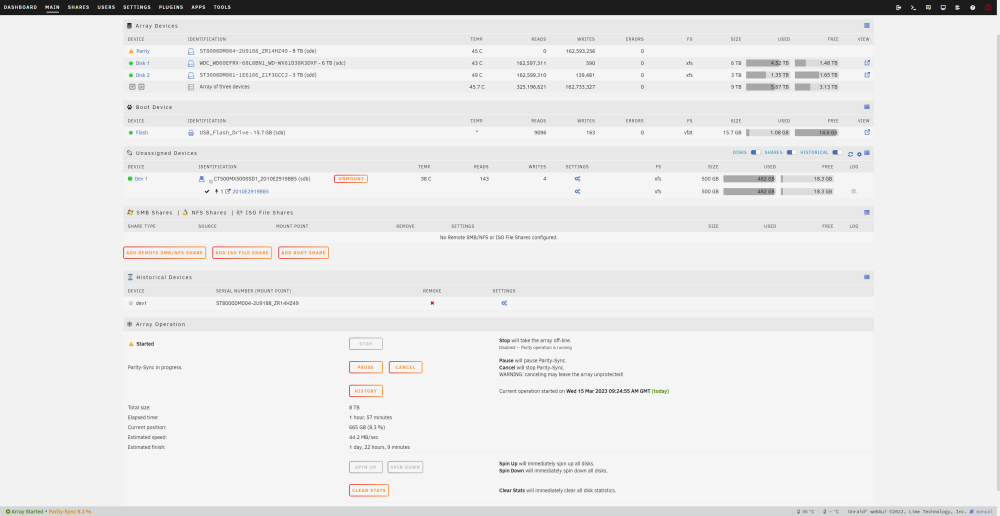Open settings gears for partition 2010E2919885
1000x516 pixels.
[577, 191]
